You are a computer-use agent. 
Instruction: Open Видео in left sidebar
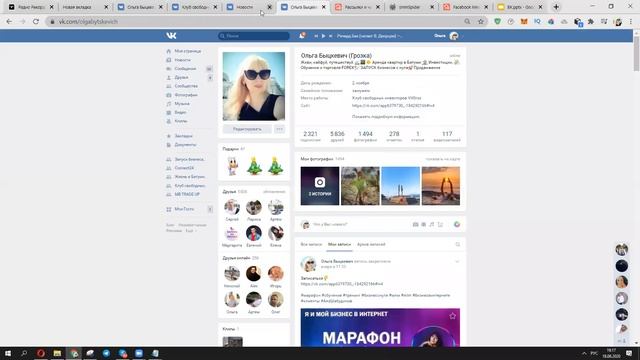180,112
